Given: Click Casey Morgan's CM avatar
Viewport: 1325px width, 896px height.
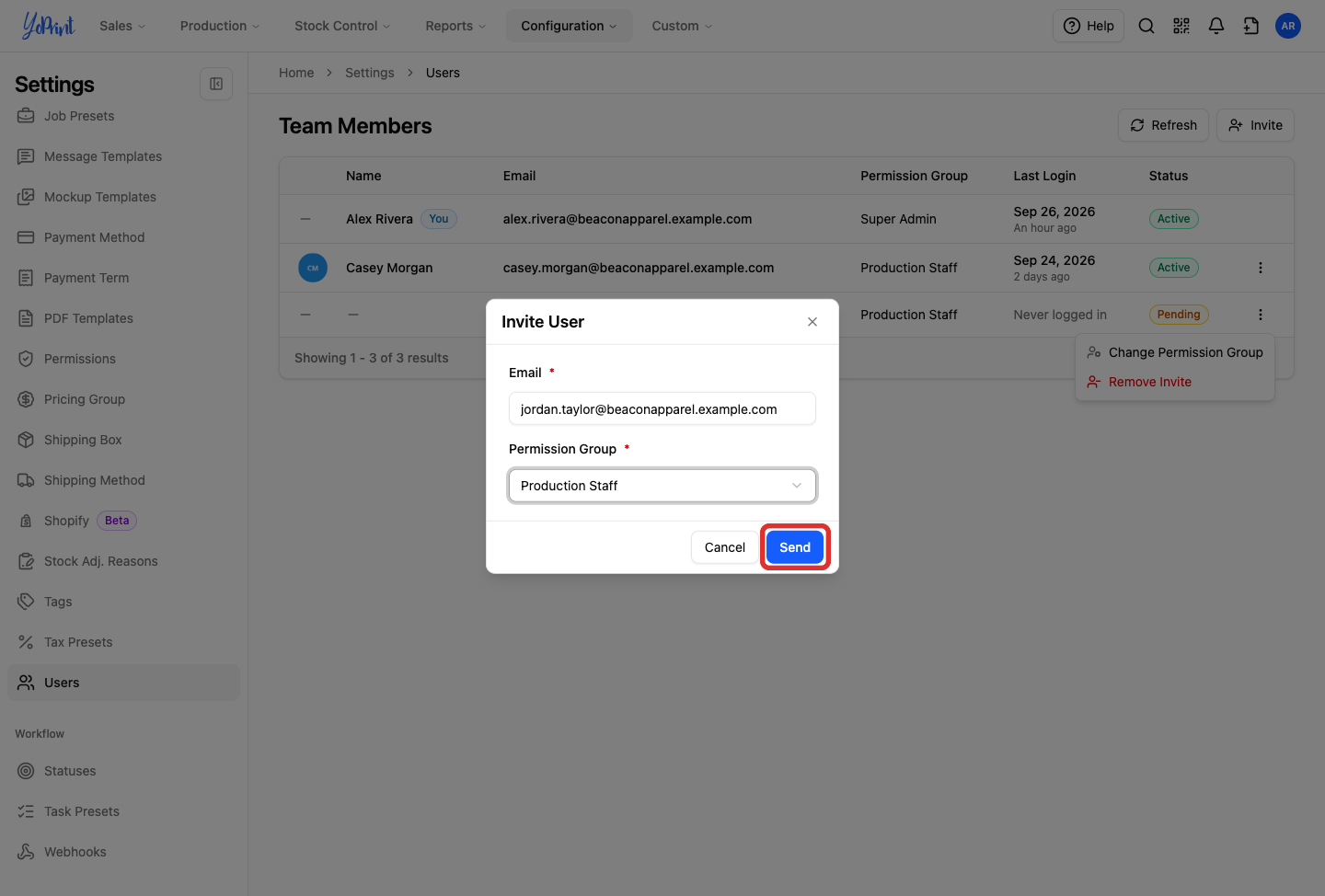Looking at the screenshot, I should pos(313,268).
